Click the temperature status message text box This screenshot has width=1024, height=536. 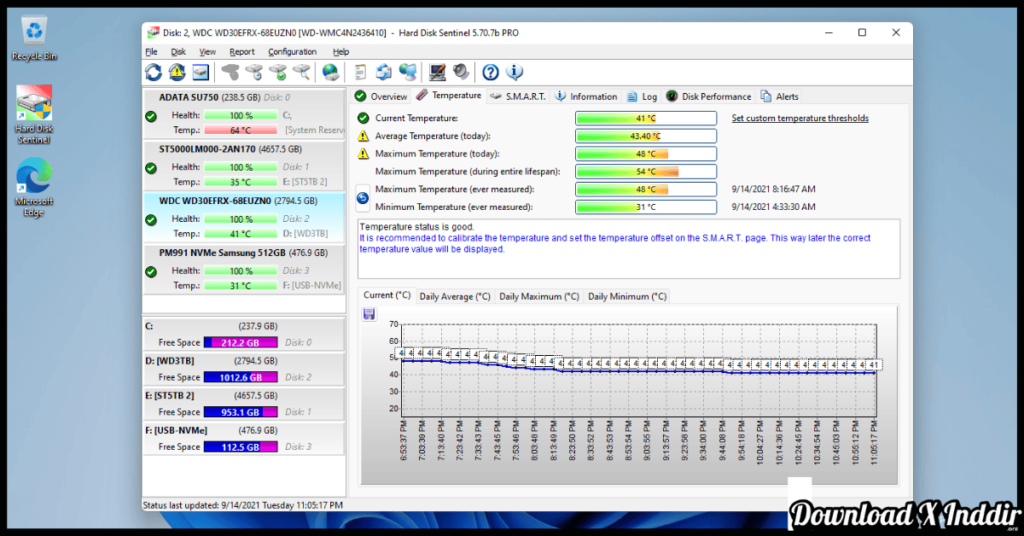pyautogui.click(x=628, y=249)
